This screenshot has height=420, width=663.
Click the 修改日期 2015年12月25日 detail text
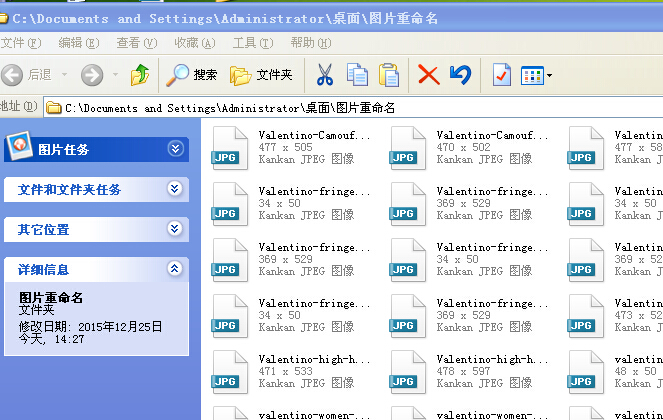tap(90, 327)
